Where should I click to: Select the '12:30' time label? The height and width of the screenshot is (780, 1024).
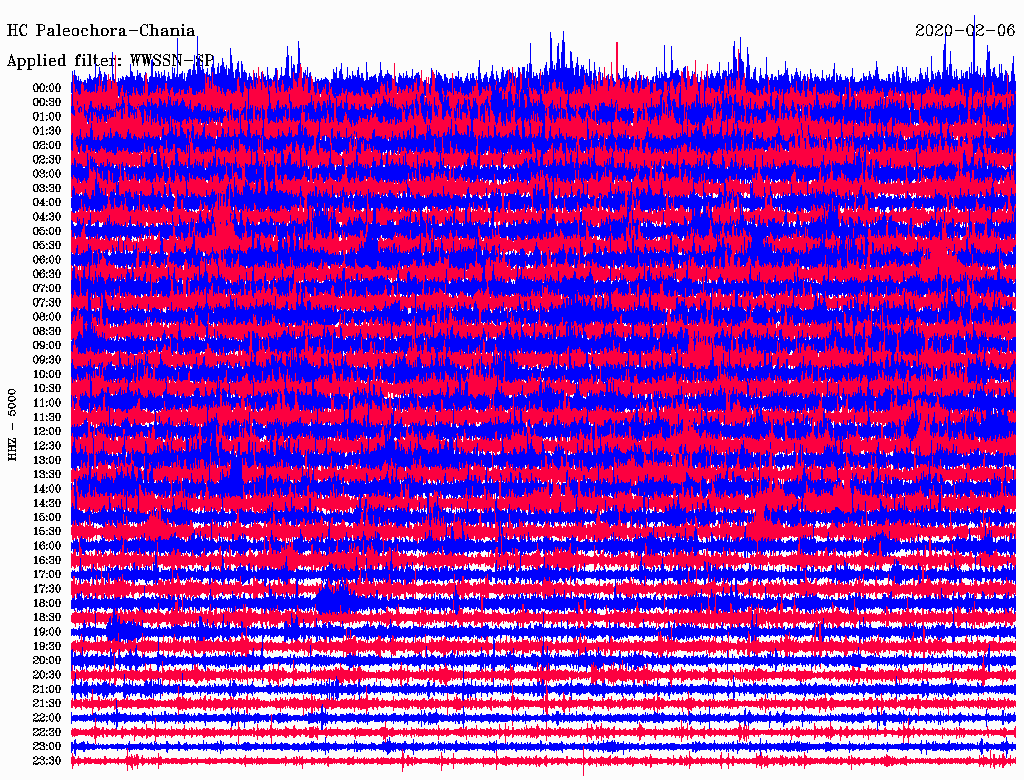coord(47,446)
